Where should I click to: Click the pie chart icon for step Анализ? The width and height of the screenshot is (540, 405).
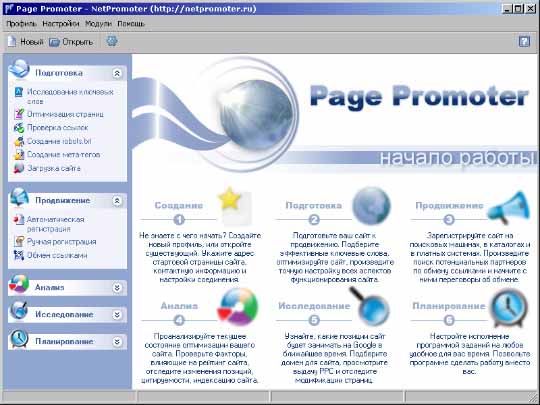point(238,307)
